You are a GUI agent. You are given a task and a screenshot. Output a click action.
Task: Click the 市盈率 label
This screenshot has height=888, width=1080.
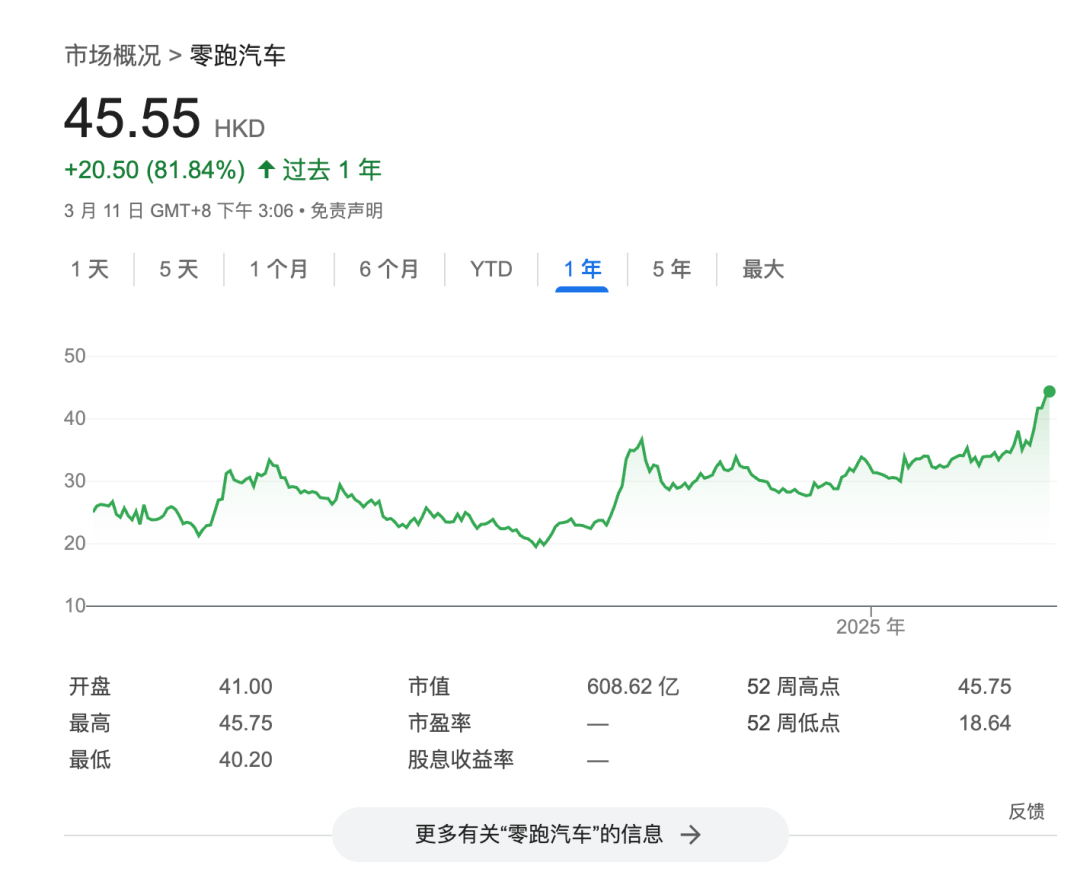[x=439, y=723]
